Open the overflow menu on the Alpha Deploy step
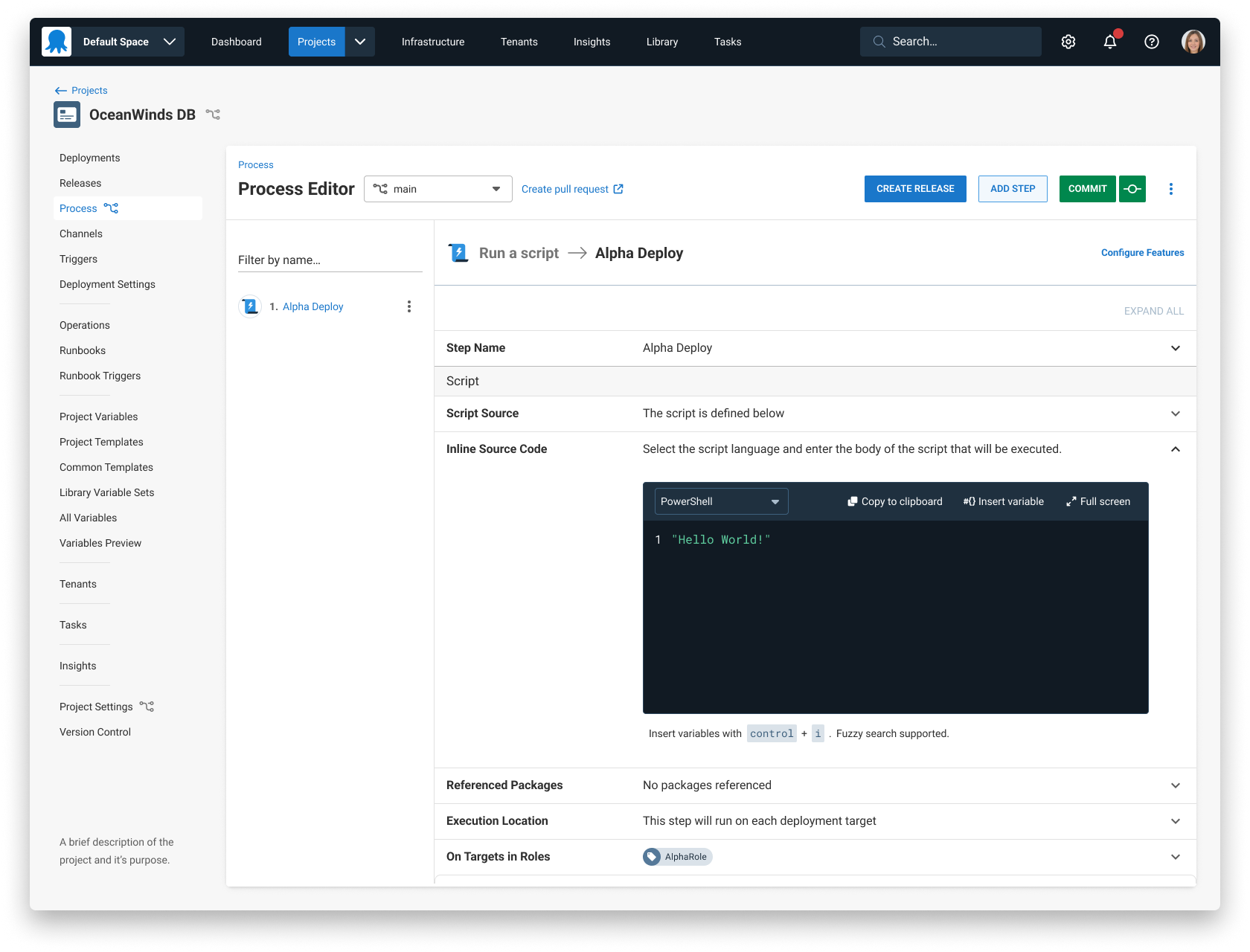1250x952 pixels. click(408, 306)
